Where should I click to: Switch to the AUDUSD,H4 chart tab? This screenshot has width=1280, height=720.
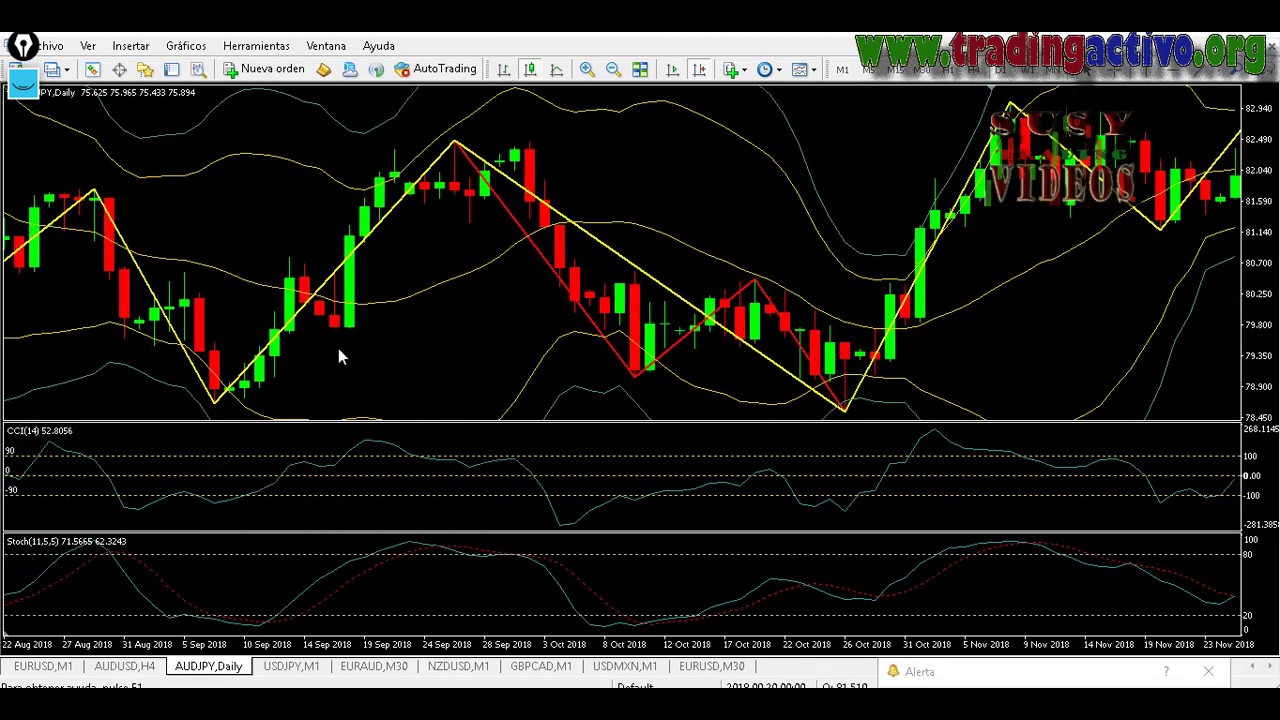point(124,666)
